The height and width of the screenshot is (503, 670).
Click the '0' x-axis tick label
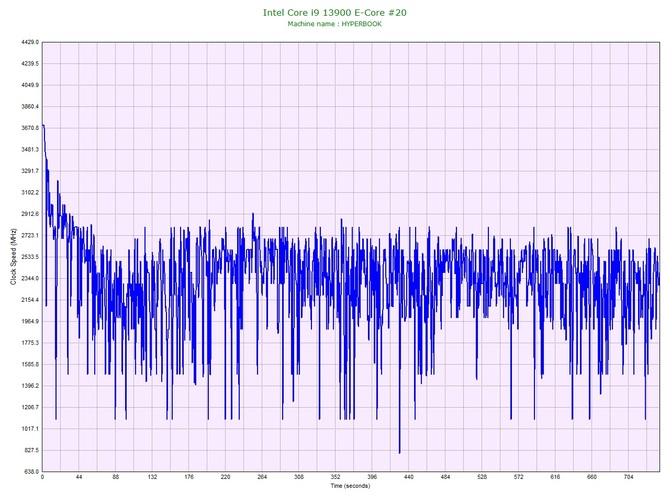tap(42, 477)
